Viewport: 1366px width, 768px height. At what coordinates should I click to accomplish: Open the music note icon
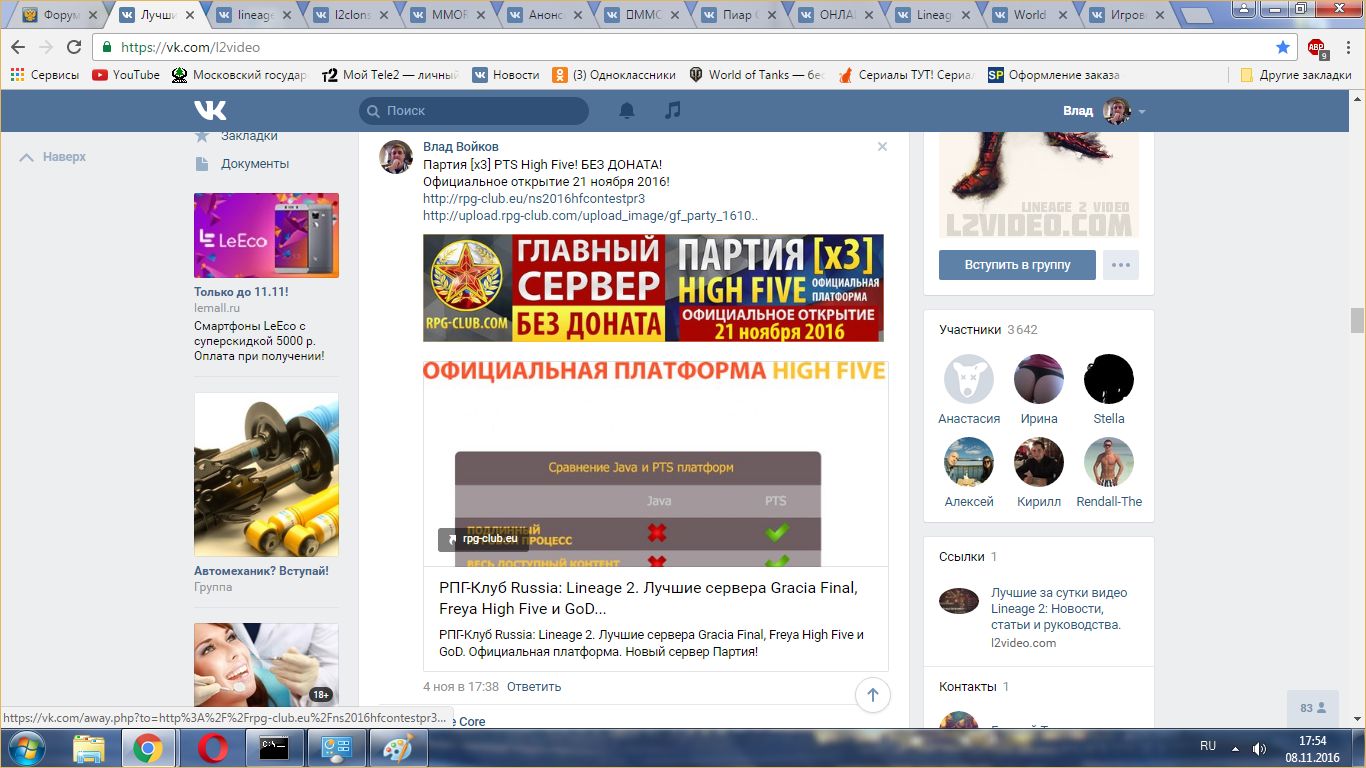pos(673,110)
